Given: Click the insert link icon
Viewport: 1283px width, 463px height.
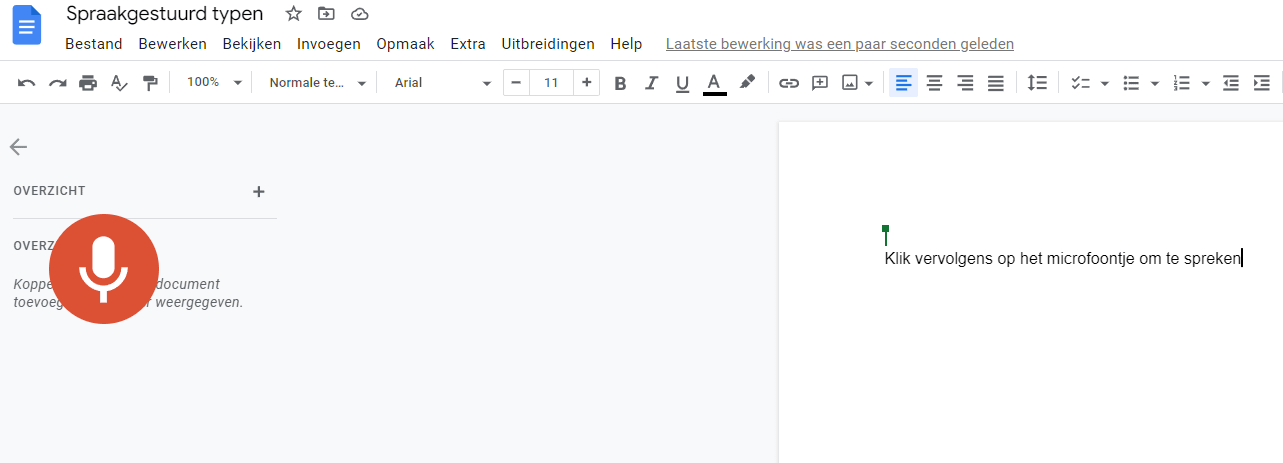Looking at the screenshot, I should [789, 83].
